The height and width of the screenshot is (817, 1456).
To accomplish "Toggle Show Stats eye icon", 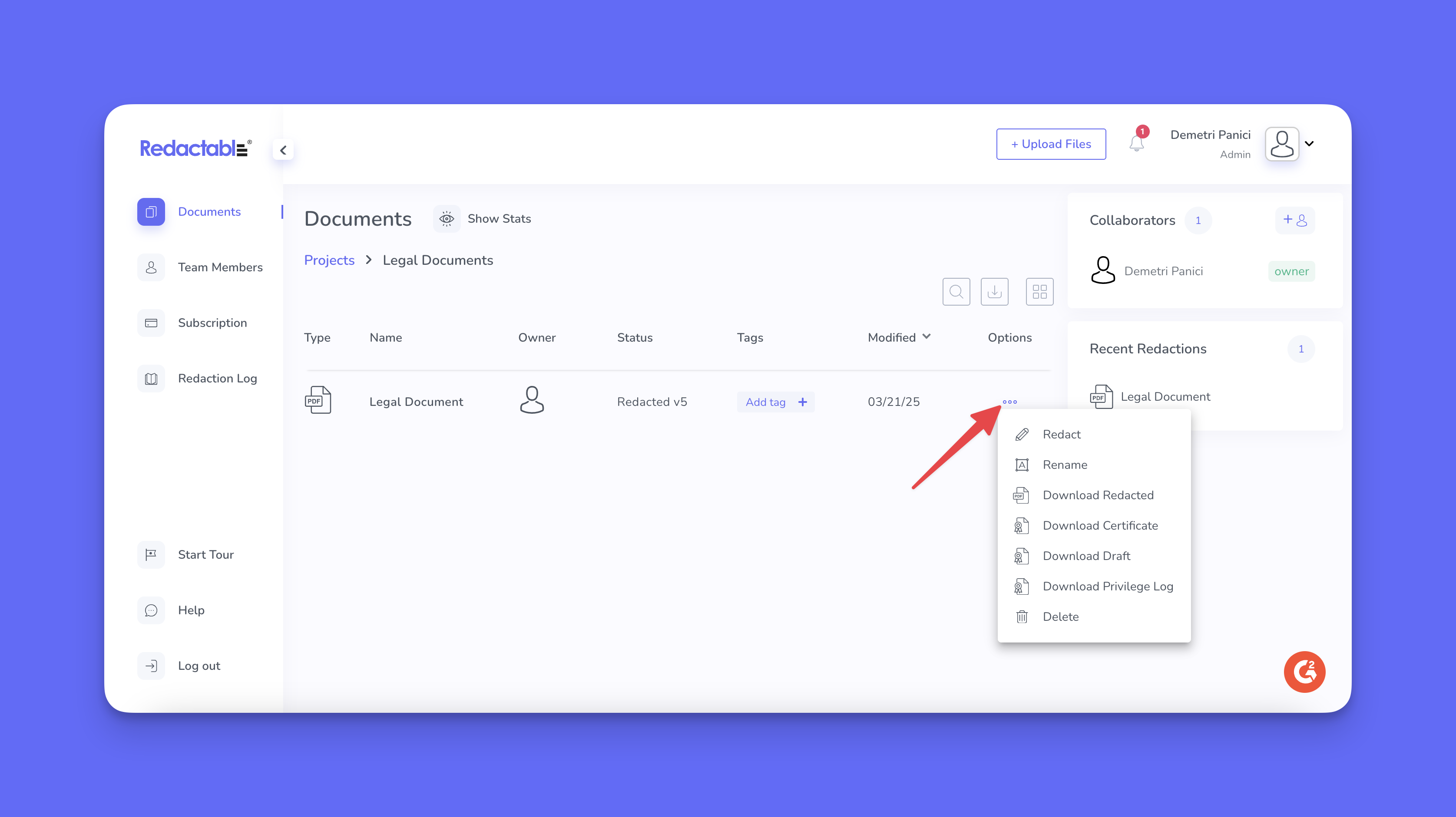I will 447,219.
